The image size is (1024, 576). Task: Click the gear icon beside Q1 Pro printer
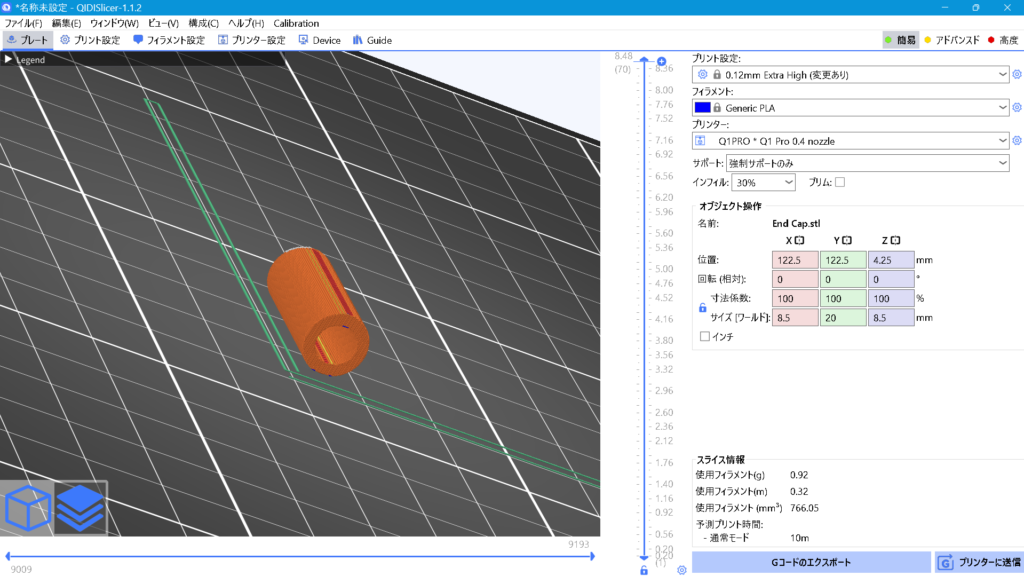tap(1017, 141)
